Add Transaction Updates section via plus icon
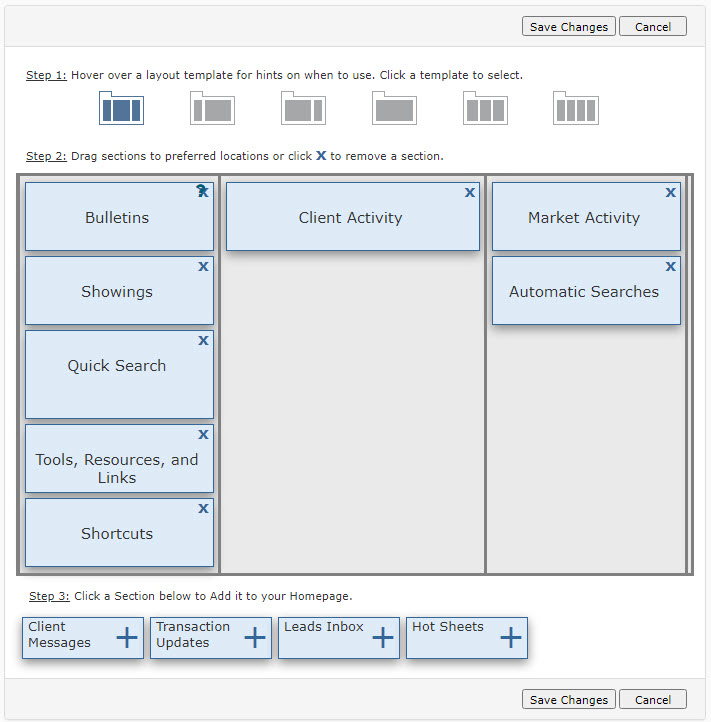The width and height of the screenshot is (711, 722). (x=255, y=637)
